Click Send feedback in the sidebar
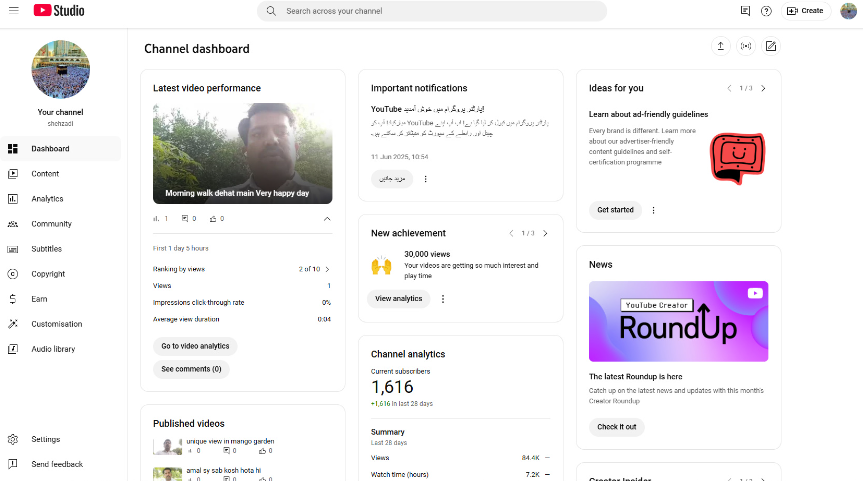863x481 pixels. tap(61, 464)
